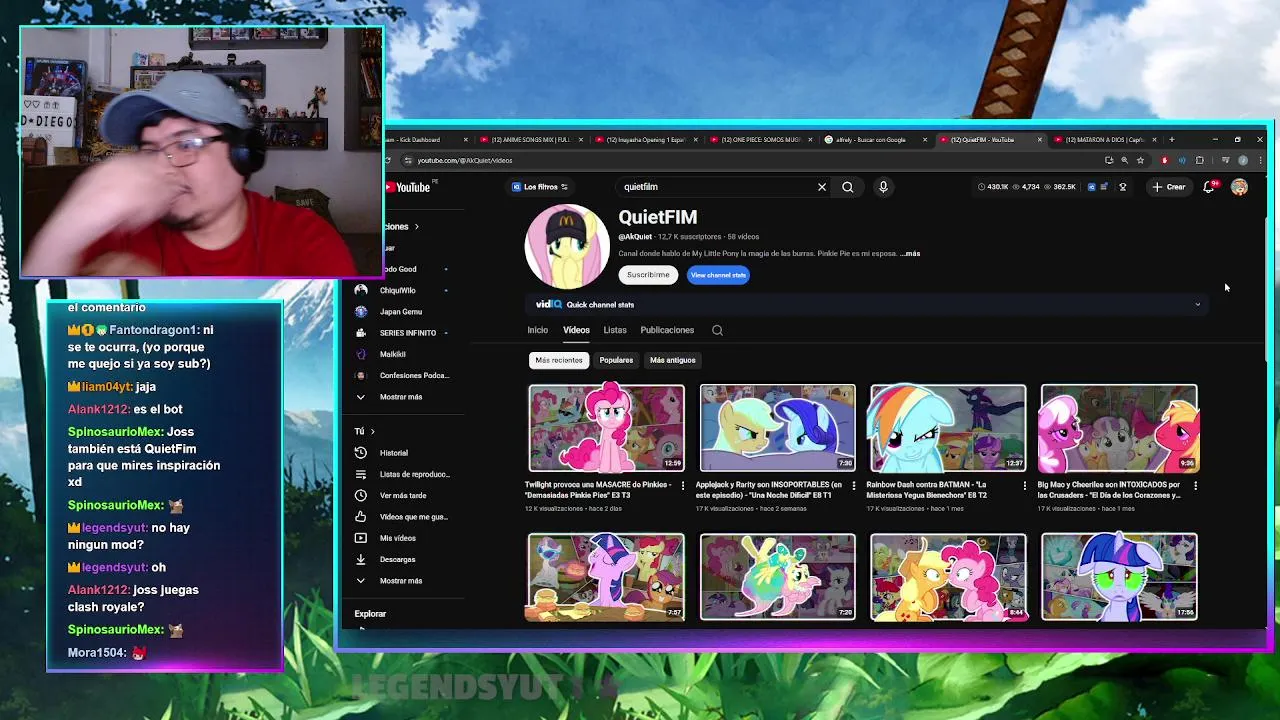Open options menu for Twilight provoca MASACRE video

tap(683, 486)
